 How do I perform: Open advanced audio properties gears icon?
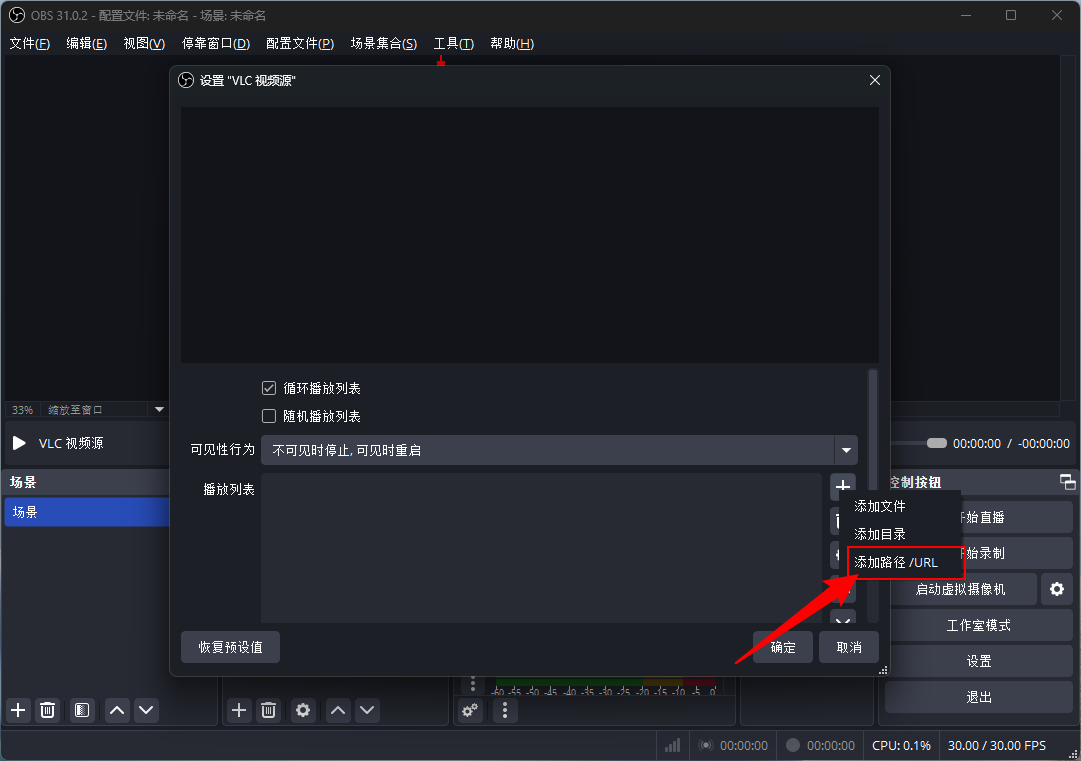point(469,710)
